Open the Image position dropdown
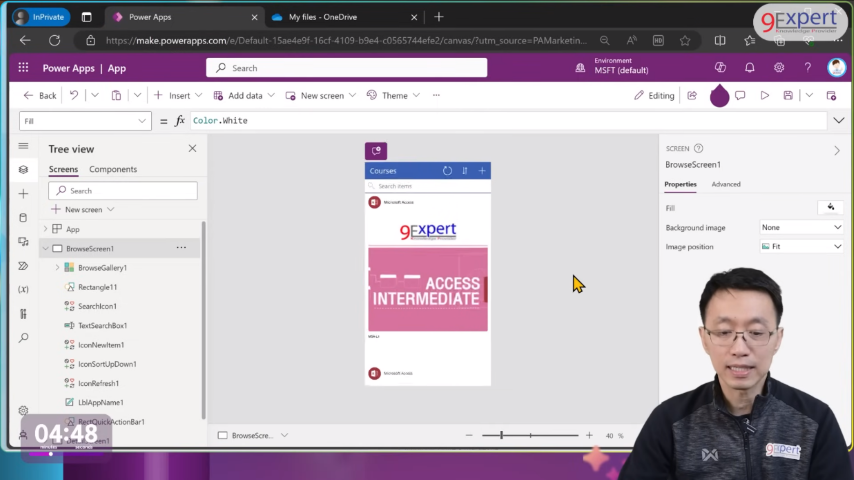 [x=800, y=246]
